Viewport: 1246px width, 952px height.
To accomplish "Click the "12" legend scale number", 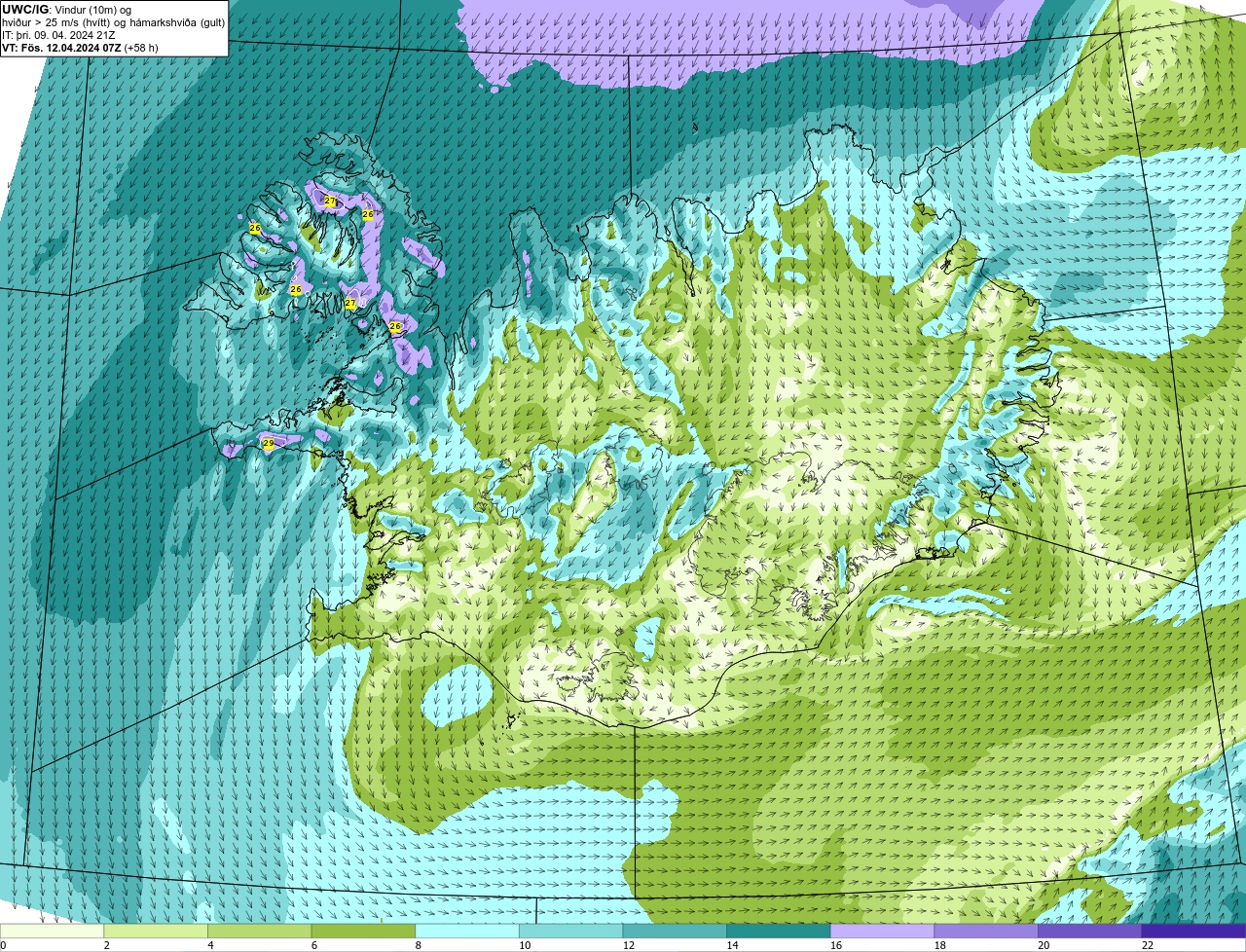I will point(629,945).
